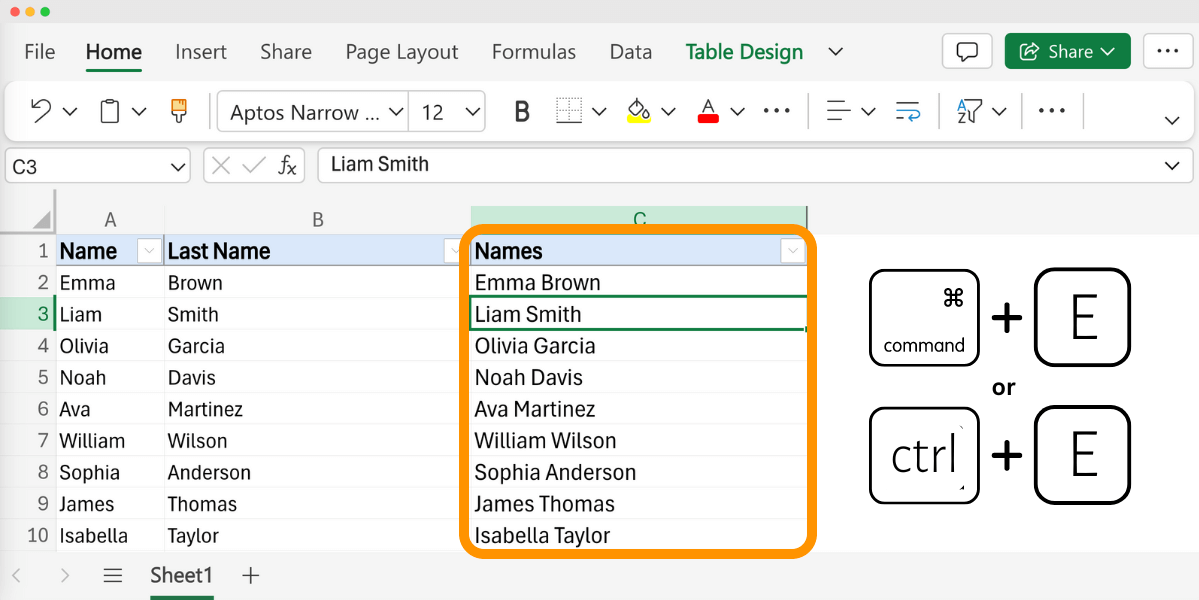Open the Table Design tab
Viewport: 1199px width, 600px height.
[744, 51]
